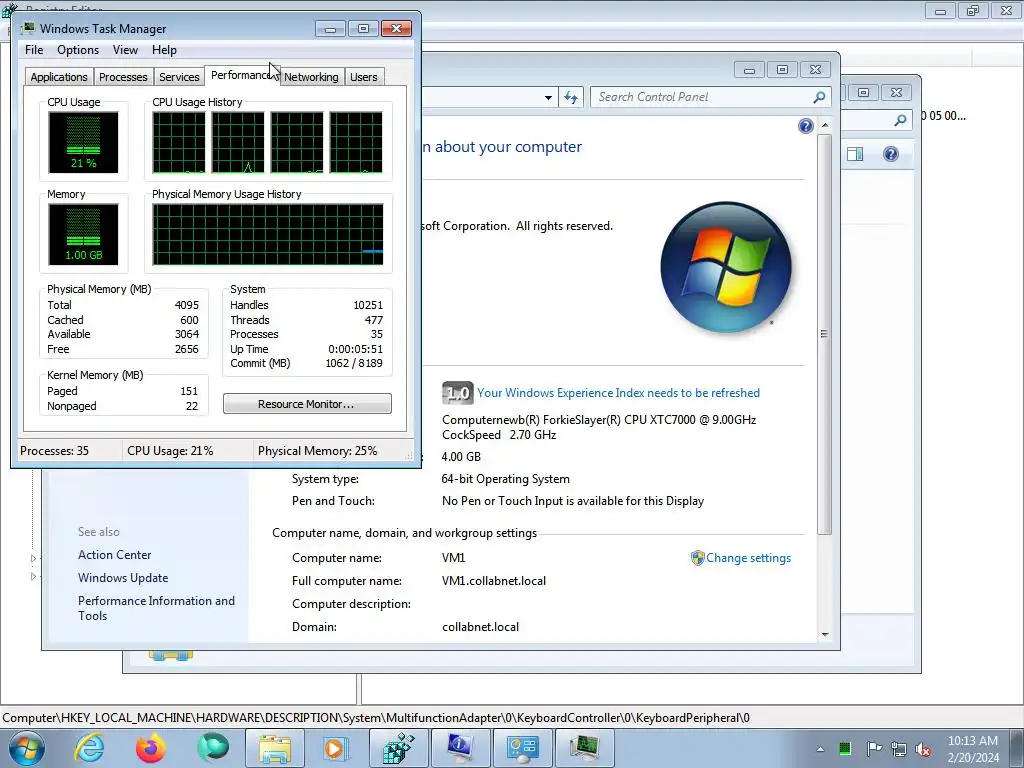Open the View menu in Task Manager
The height and width of the screenshot is (768, 1024).
pos(125,50)
